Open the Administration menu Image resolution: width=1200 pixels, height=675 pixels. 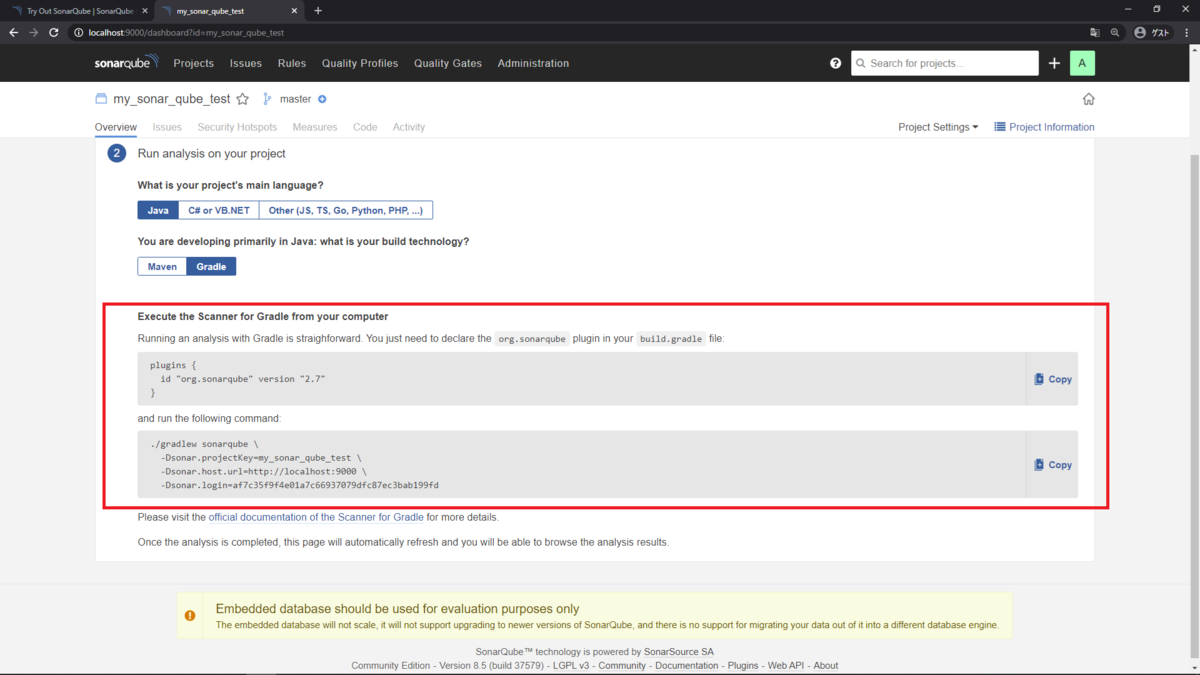[533, 63]
